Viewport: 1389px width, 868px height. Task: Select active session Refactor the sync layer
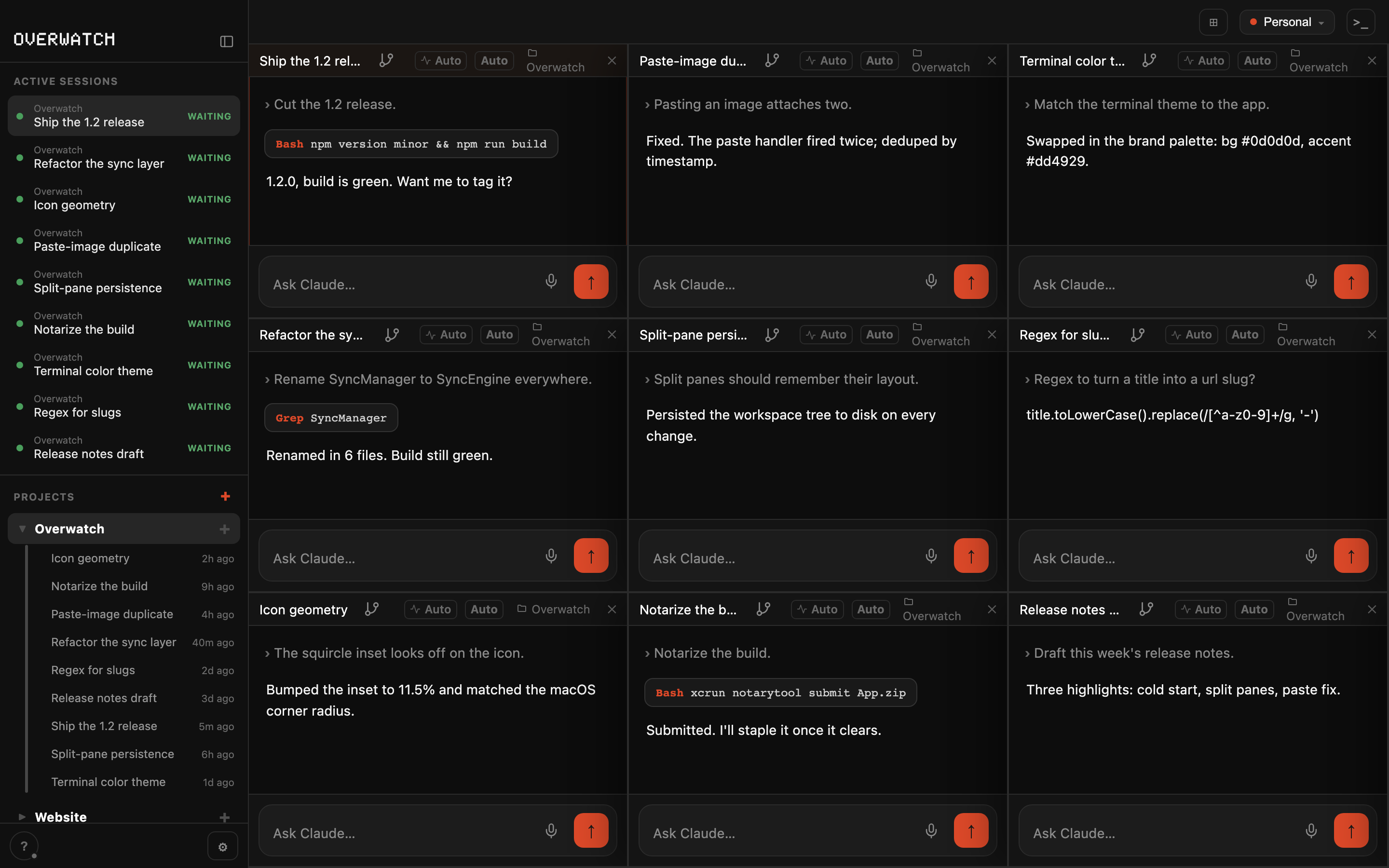click(124, 157)
